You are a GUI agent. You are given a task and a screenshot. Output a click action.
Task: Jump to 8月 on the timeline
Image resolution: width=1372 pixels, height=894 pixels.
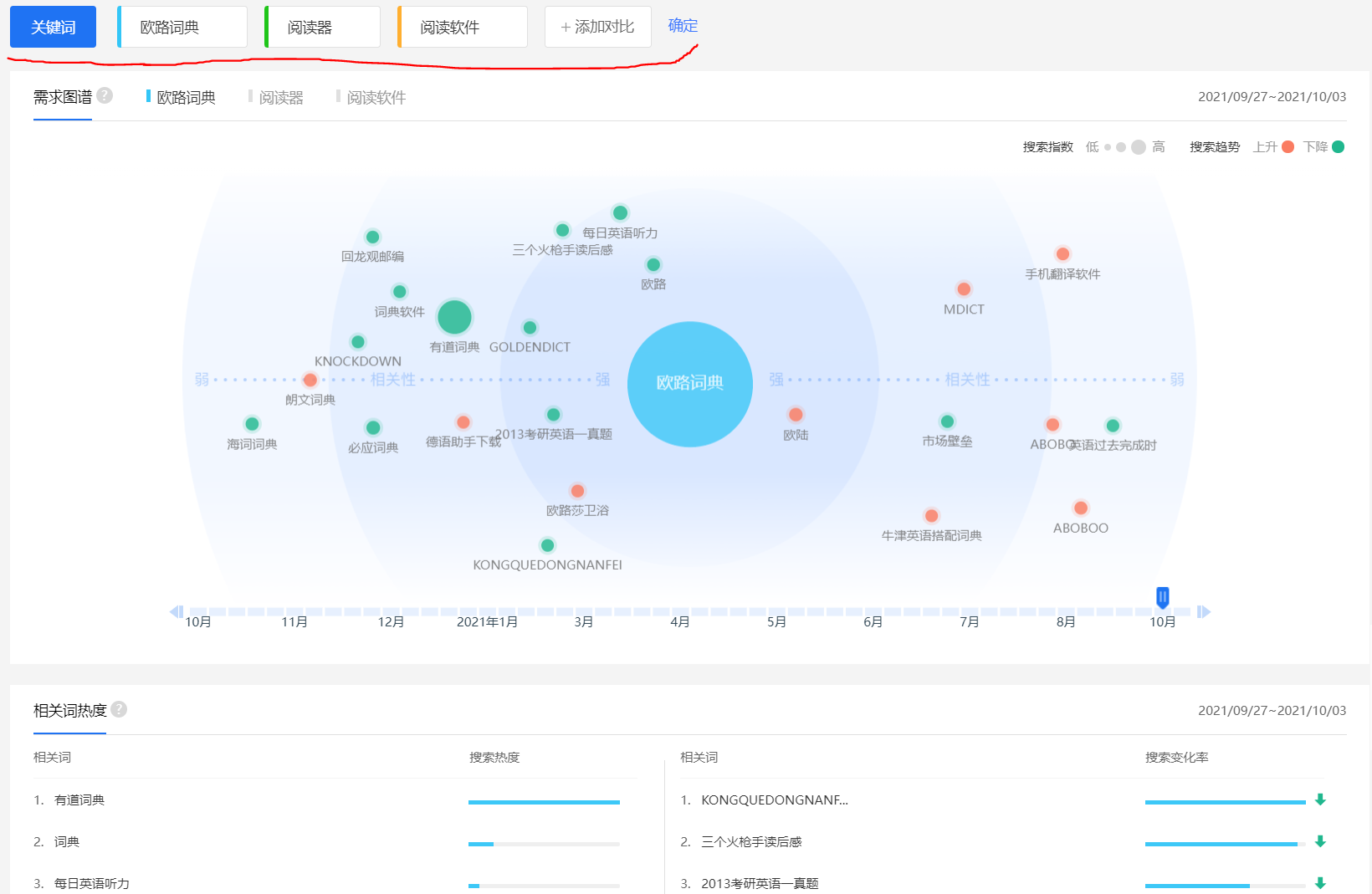pos(1066,621)
